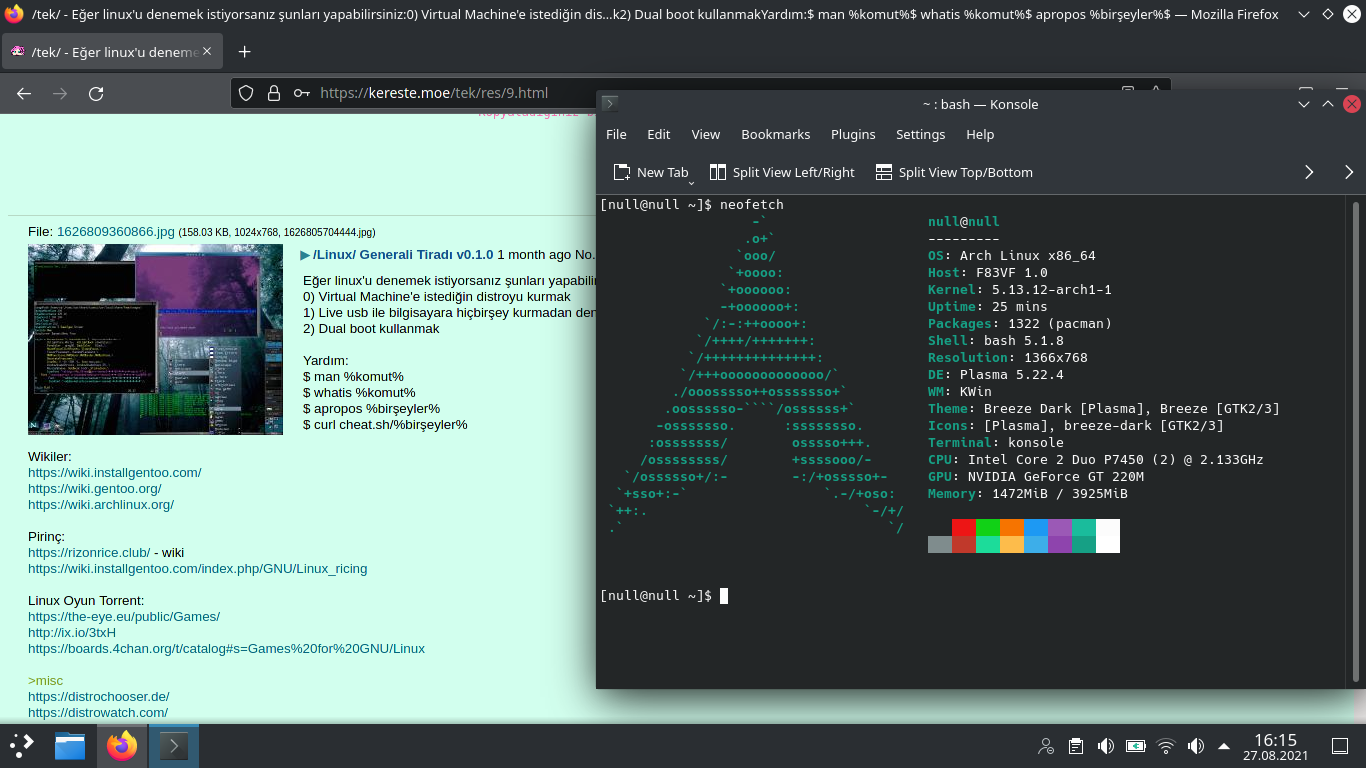This screenshot has height=768, width=1366.
Task: Open the Plugins menu in Konsole
Action: click(853, 134)
